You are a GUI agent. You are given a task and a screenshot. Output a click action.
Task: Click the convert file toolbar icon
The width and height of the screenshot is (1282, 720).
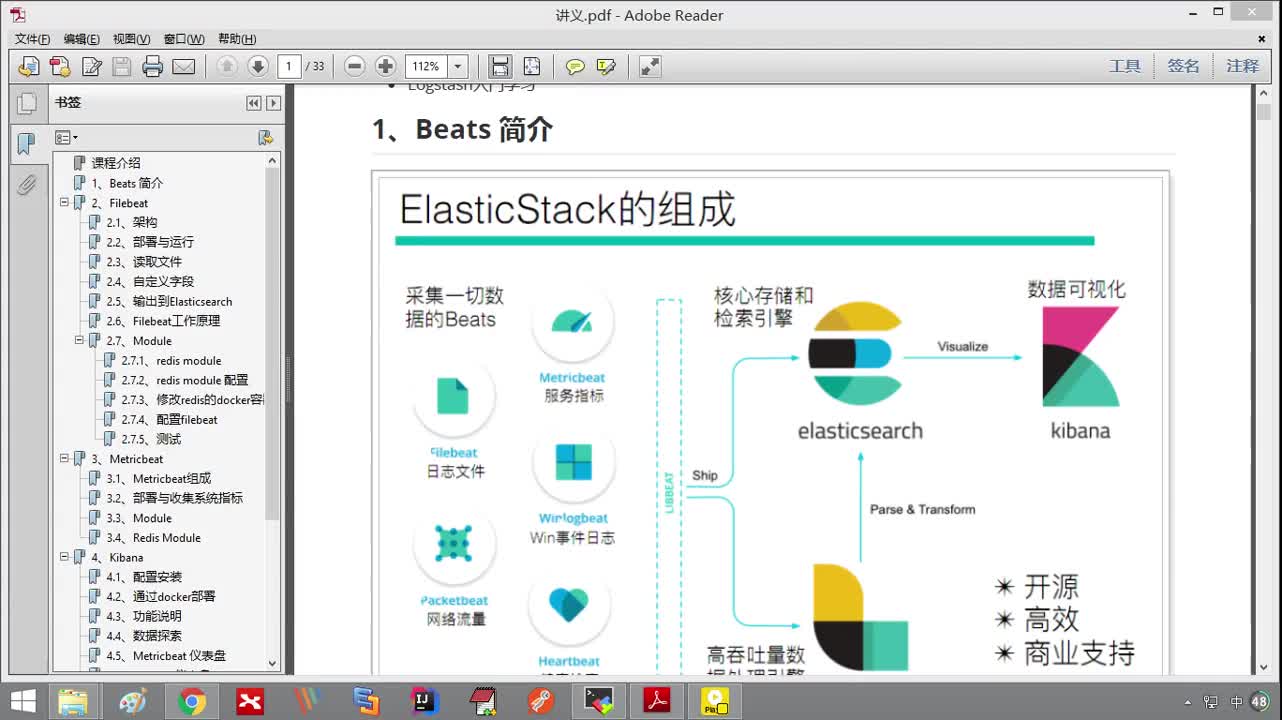coord(60,66)
